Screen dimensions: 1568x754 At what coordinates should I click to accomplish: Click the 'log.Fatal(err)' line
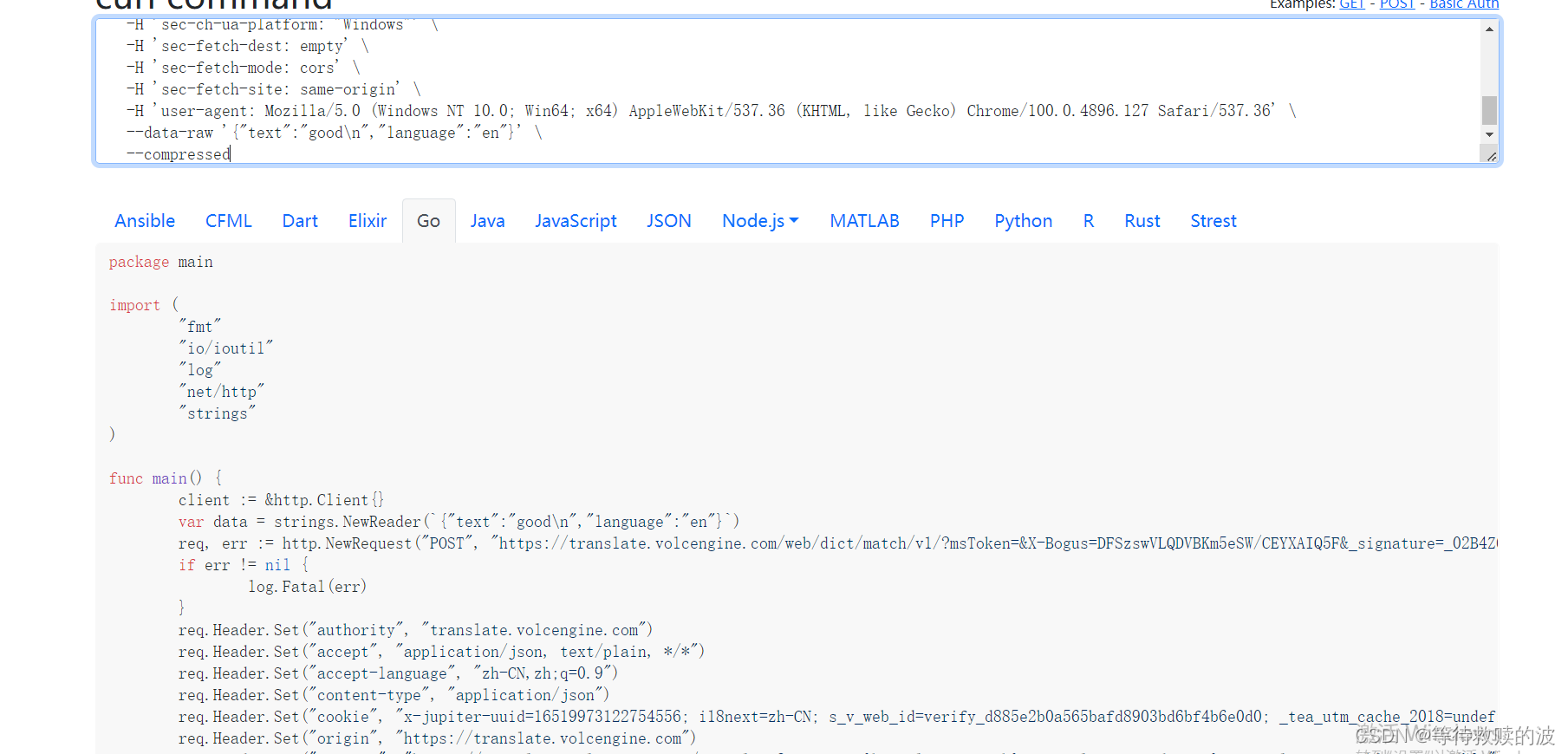click(x=308, y=587)
